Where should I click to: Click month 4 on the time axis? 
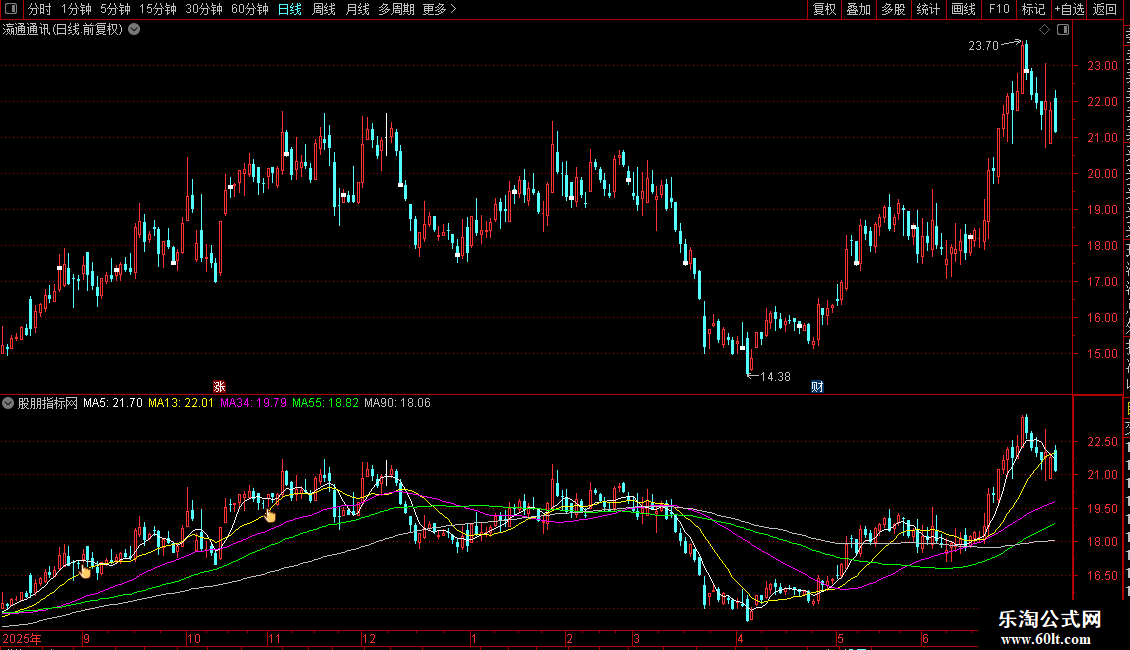coord(740,638)
